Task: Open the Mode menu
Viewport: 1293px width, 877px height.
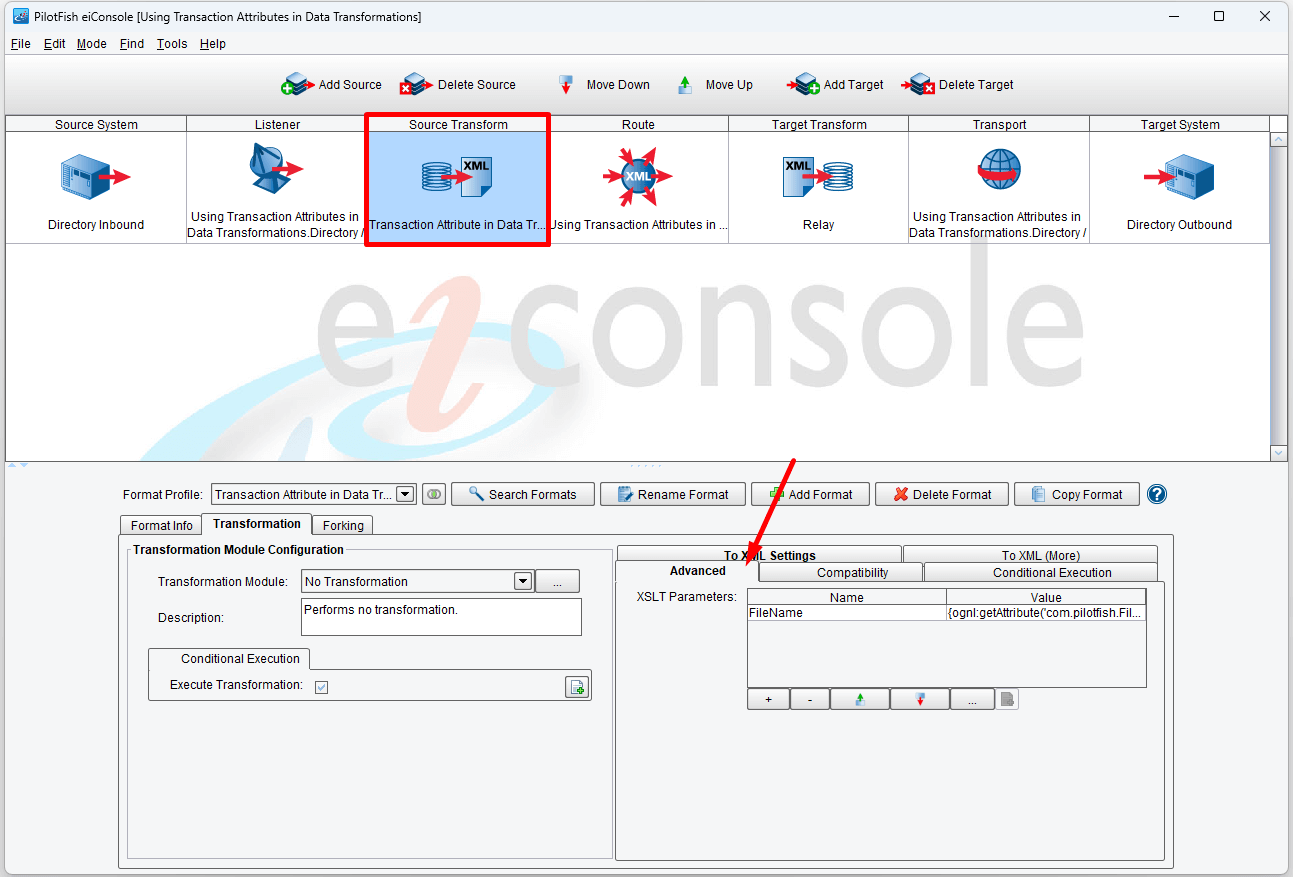Action: click(x=92, y=44)
